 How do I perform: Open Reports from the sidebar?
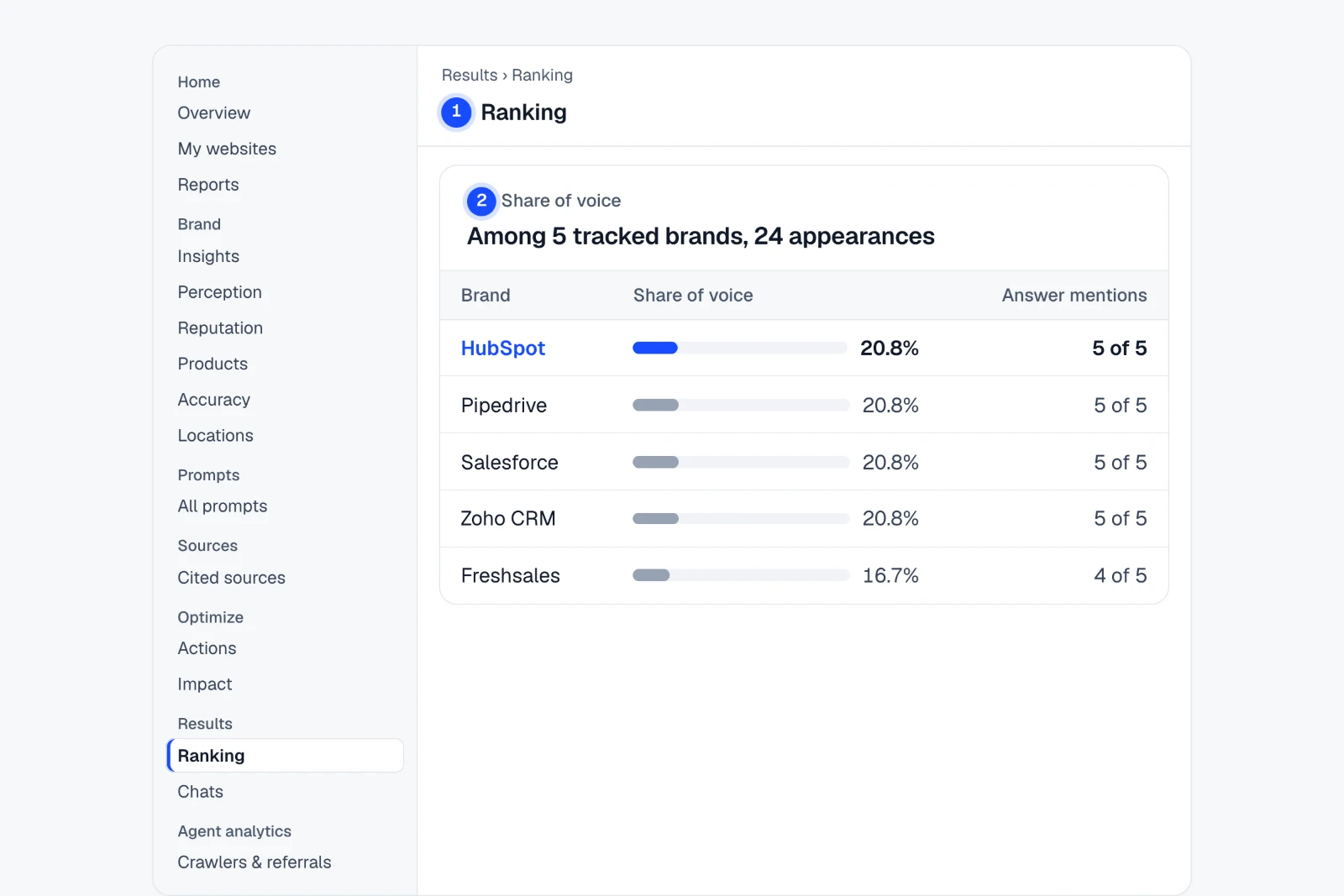(208, 185)
